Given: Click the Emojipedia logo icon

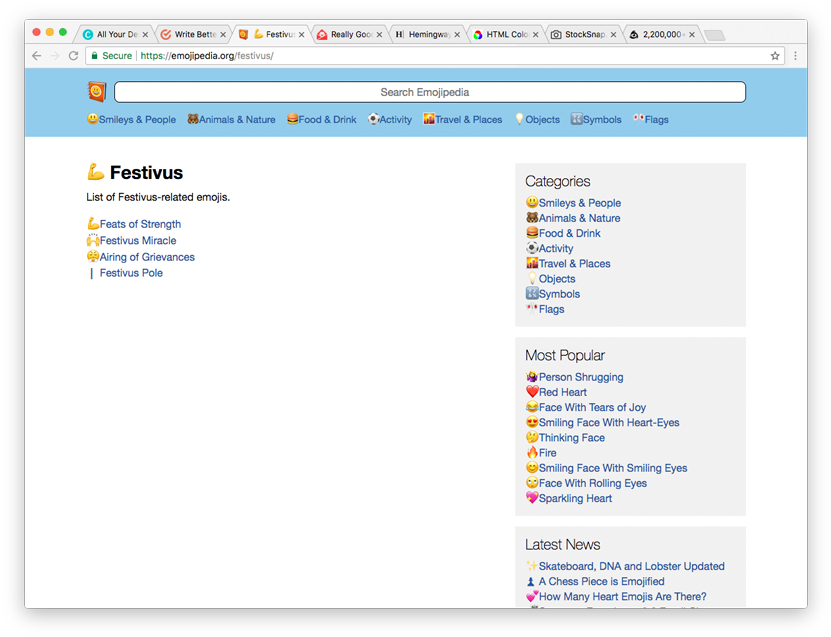Looking at the screenshot, I should 96,91.
